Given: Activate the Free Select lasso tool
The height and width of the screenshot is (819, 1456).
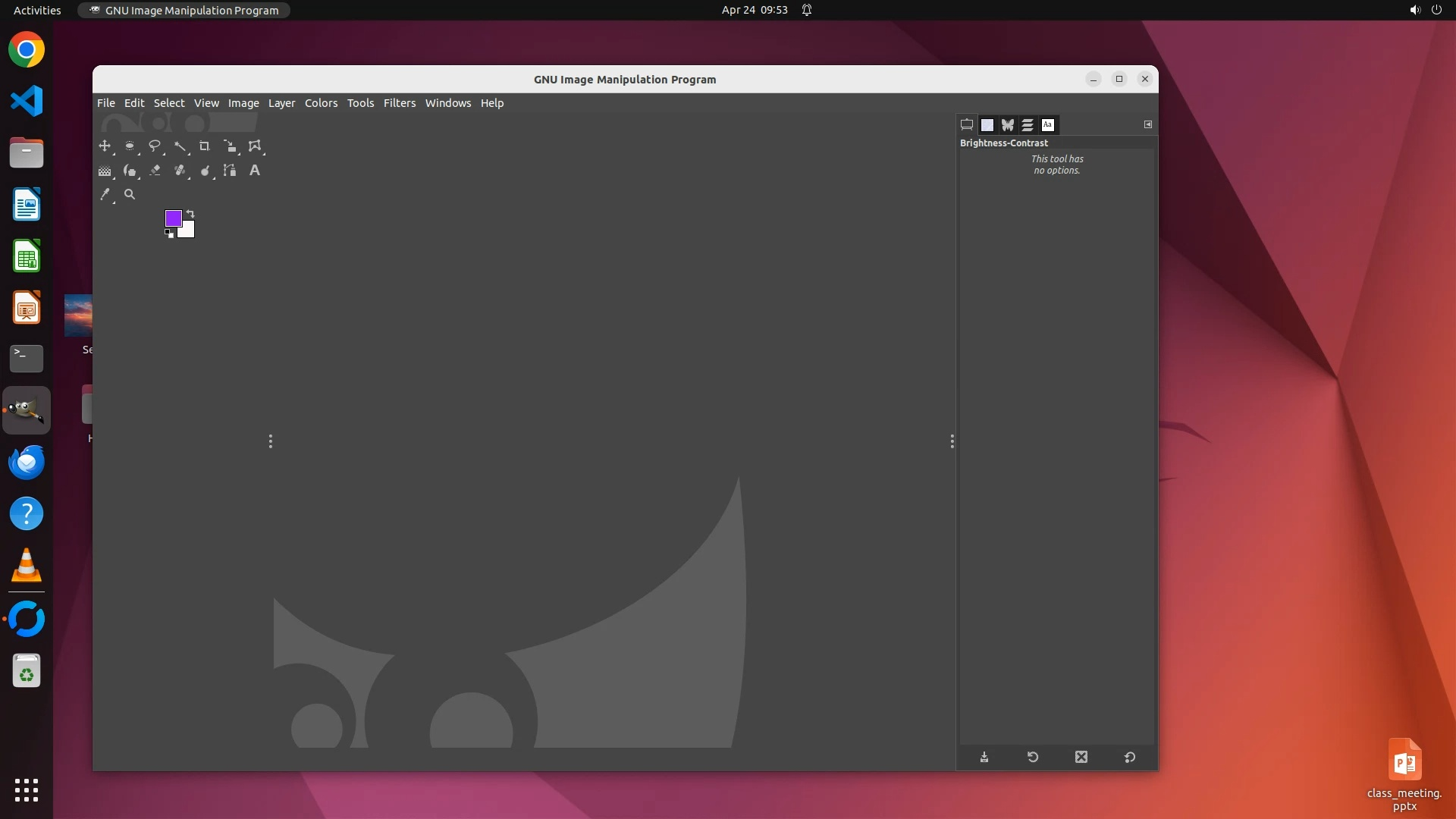Looking at the screenshot, I should tap(155, 146).
